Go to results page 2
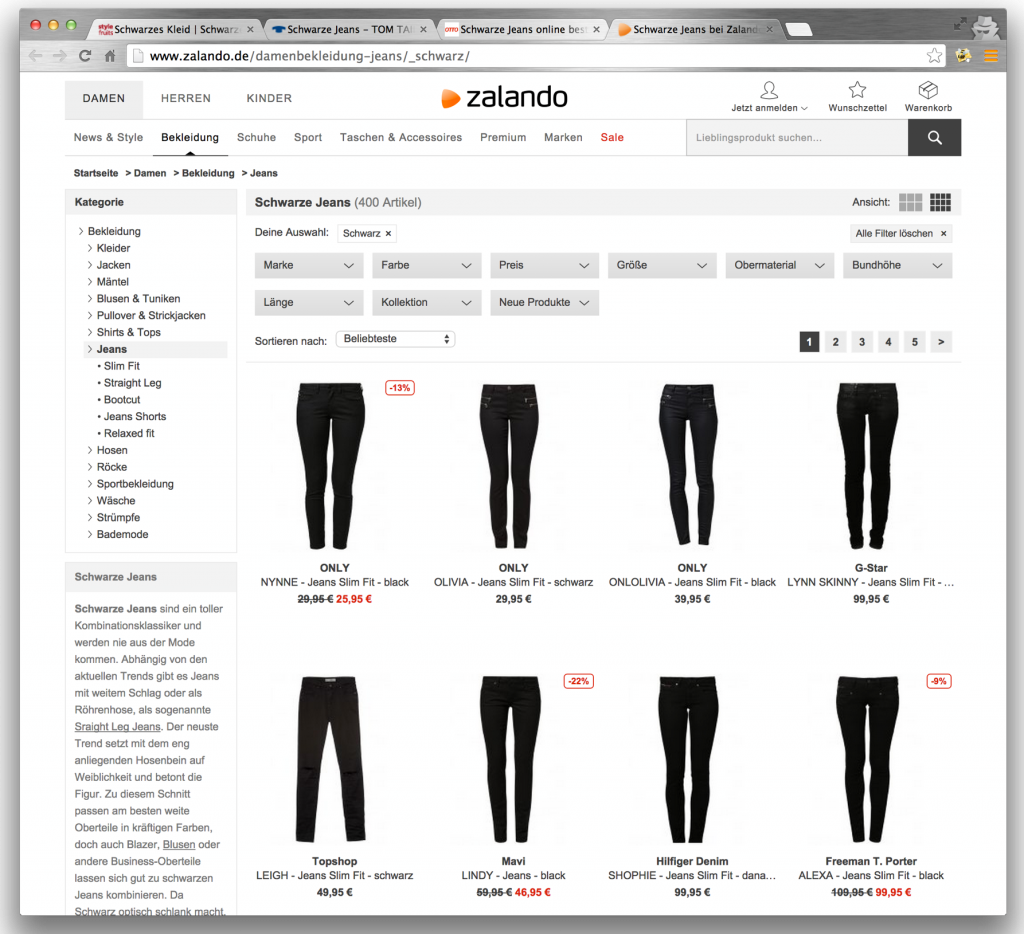The image size is (1024, 934). 835,342
